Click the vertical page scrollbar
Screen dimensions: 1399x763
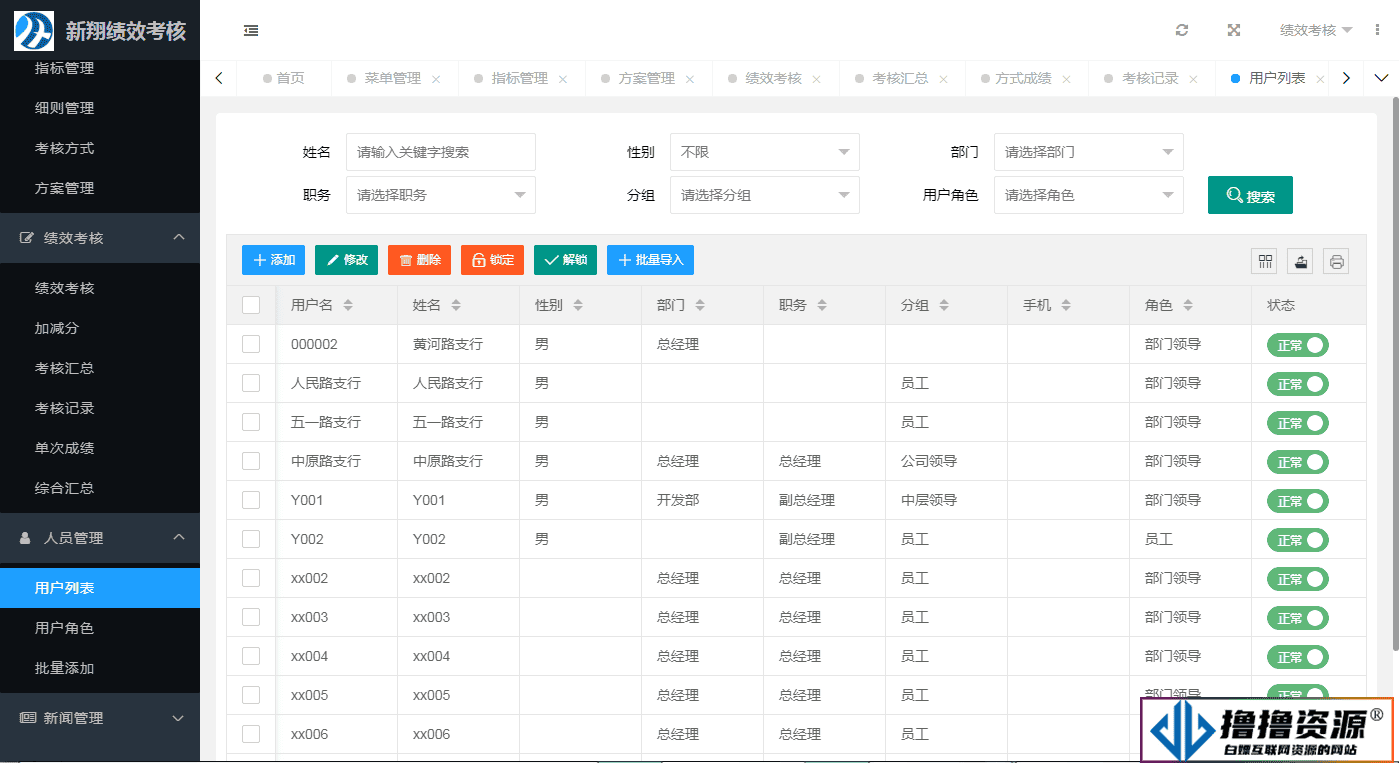1395,372
